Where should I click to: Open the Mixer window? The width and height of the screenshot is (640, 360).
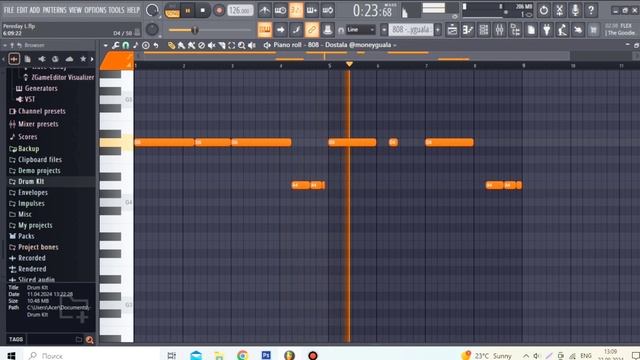click(500, 30)
